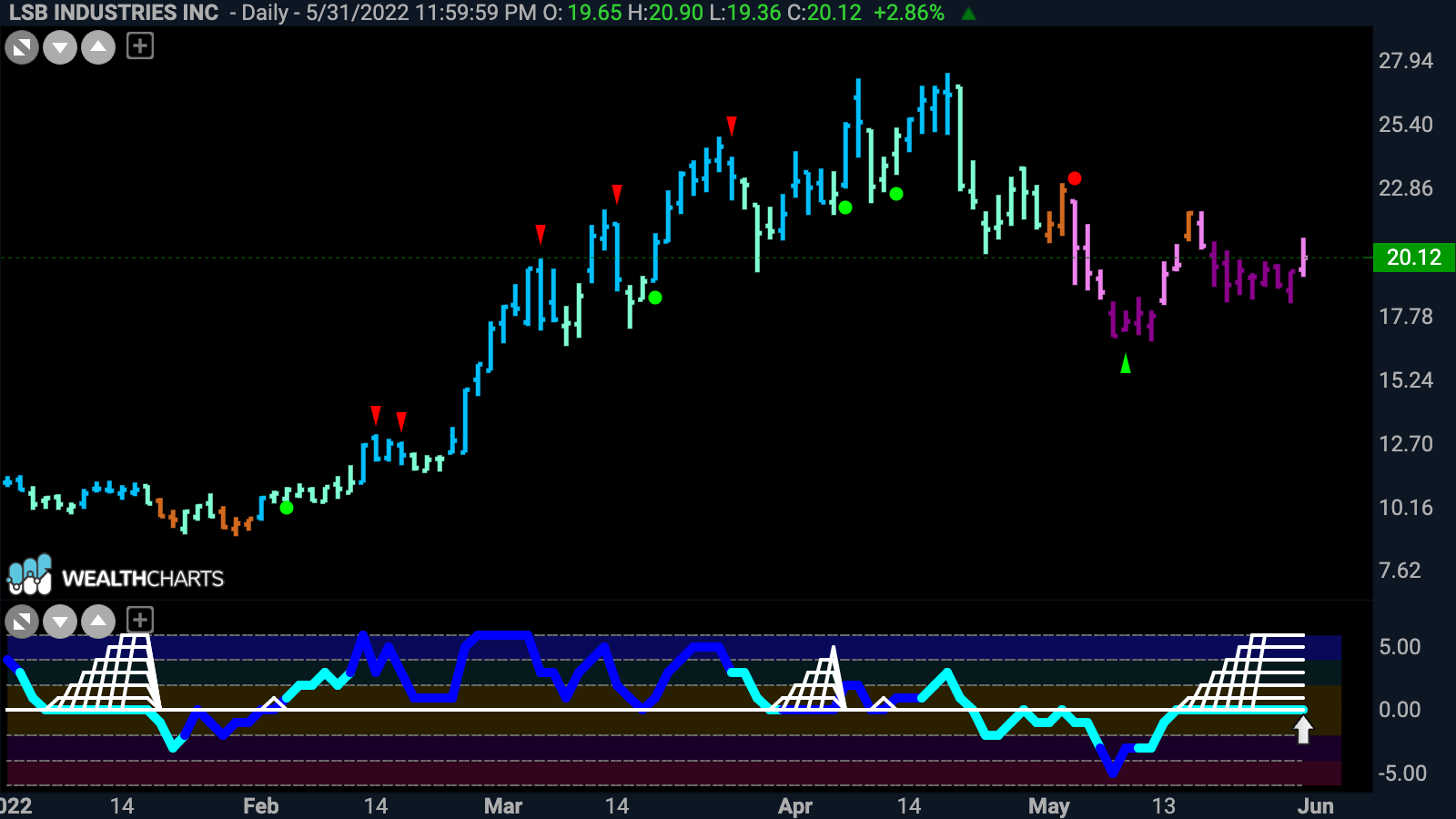Click the diagonal arrow icon in price pane
Image resolution: width=1456 pixels, height=819 pixels.
[22, 47]
